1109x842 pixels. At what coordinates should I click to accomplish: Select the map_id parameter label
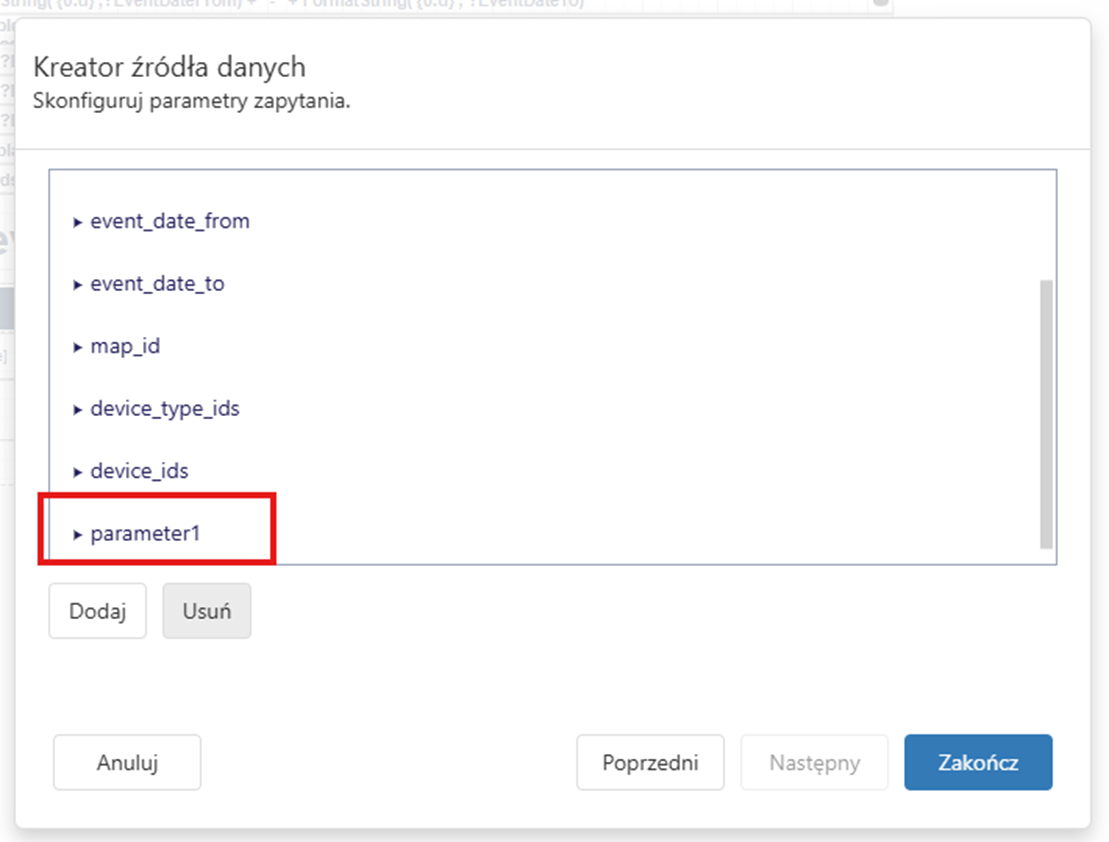(125, 347)
